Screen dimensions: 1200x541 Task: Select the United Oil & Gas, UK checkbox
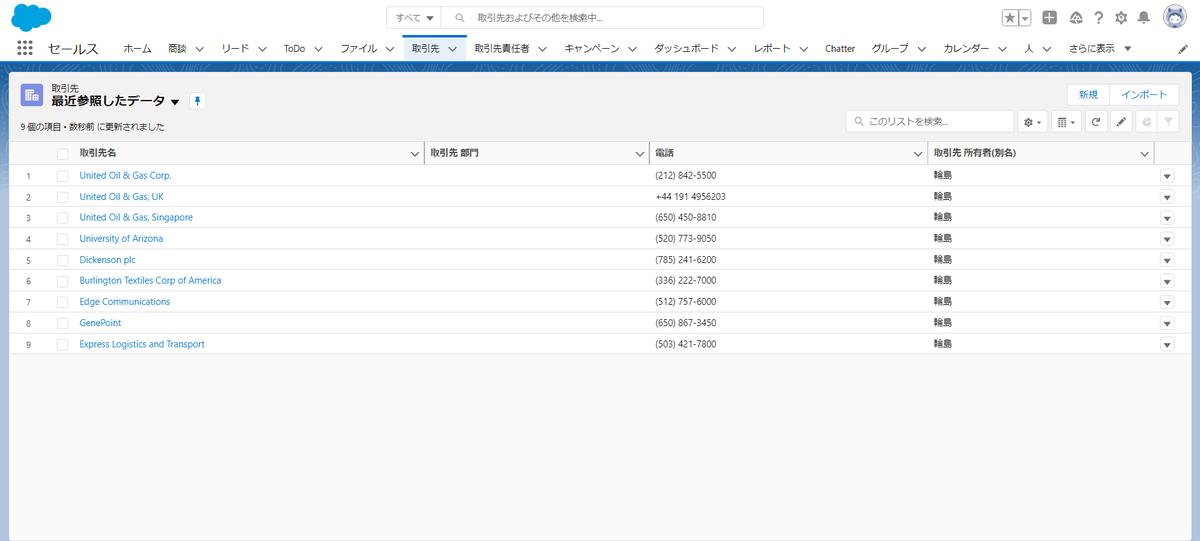(63, 197)
